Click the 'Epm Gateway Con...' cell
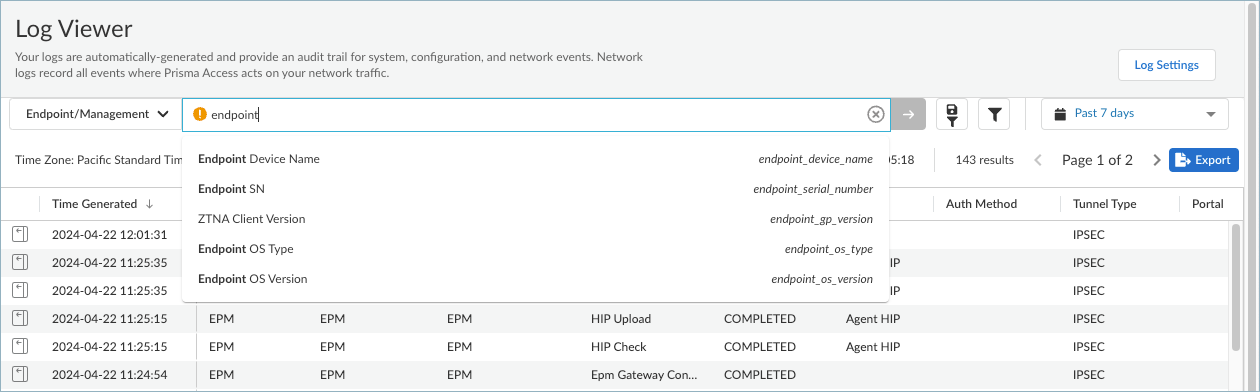 pyautogui.click(x=644, y=375)
